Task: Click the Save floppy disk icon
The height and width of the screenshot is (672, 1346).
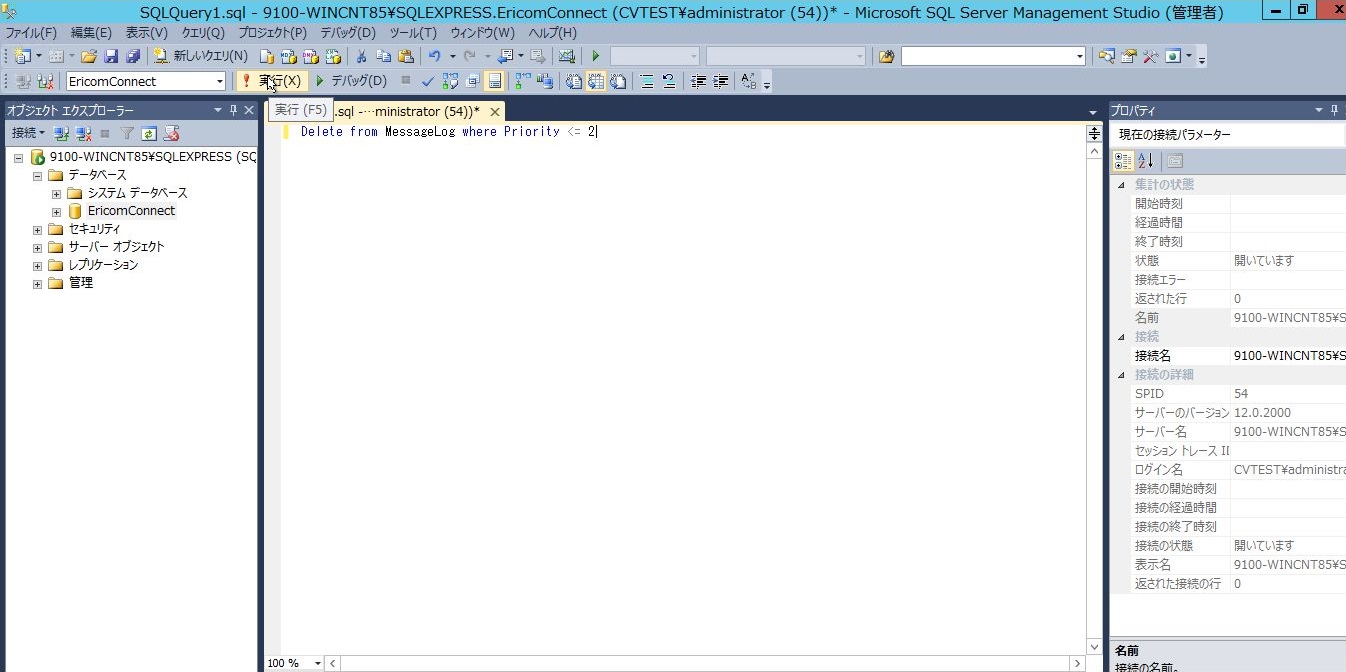Action: 111,56
